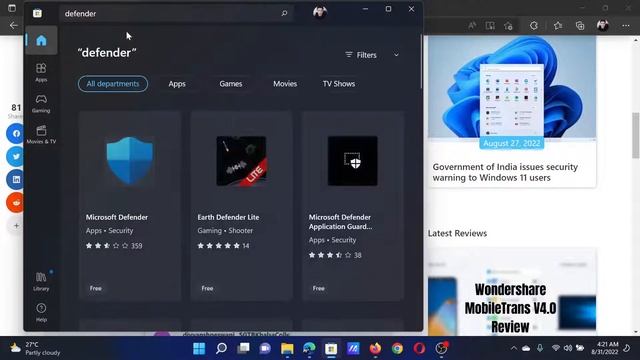Open the Library in sidebar

click(x=41, y=281)
